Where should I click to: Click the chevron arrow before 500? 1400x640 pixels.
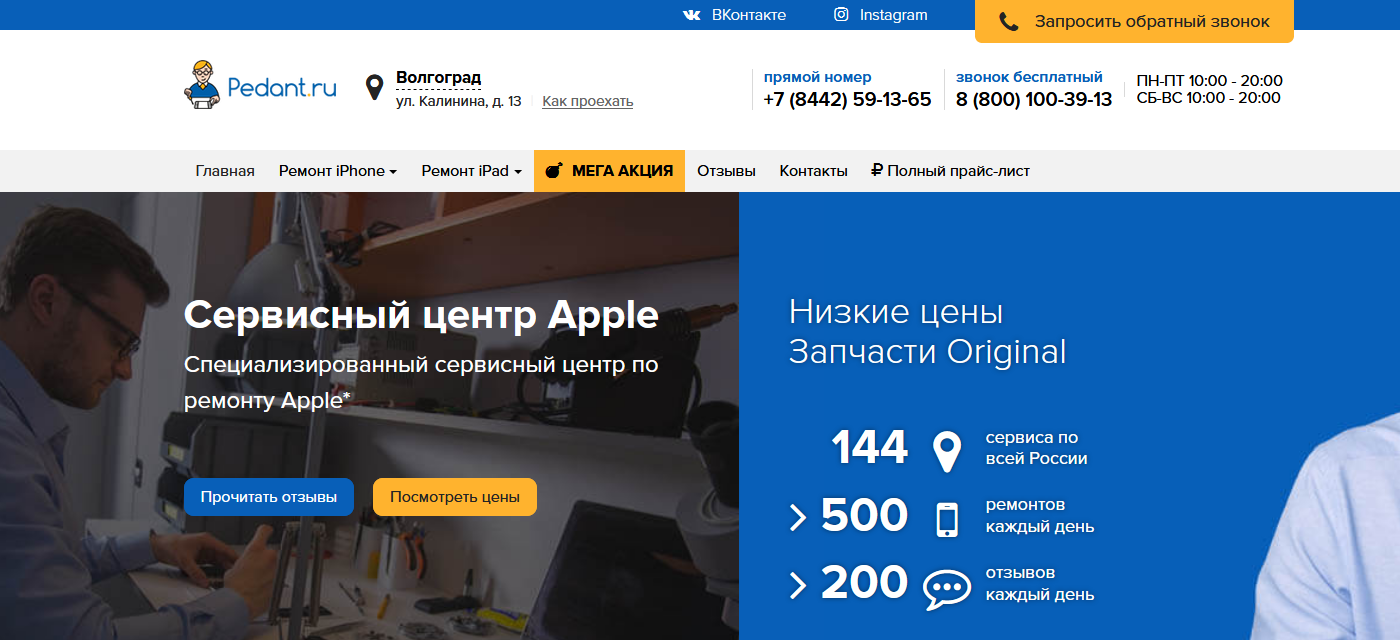pos(798,517)
